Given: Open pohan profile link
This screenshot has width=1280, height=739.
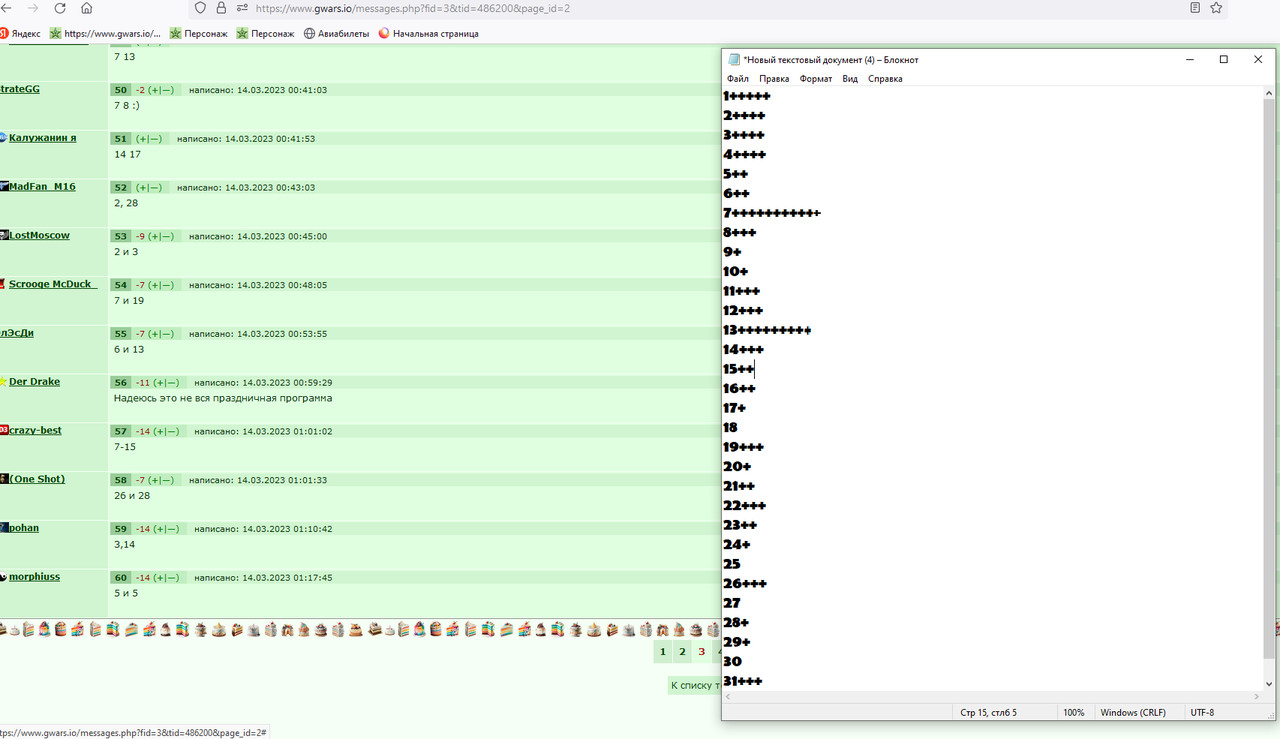Looking at the screenshot, I should click(x=24, y=528).
